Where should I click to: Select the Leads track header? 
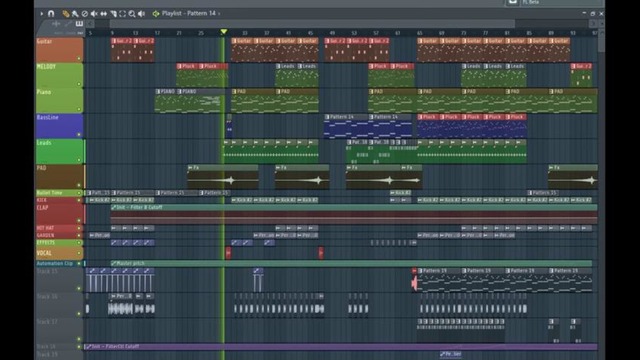click(59, 151)
